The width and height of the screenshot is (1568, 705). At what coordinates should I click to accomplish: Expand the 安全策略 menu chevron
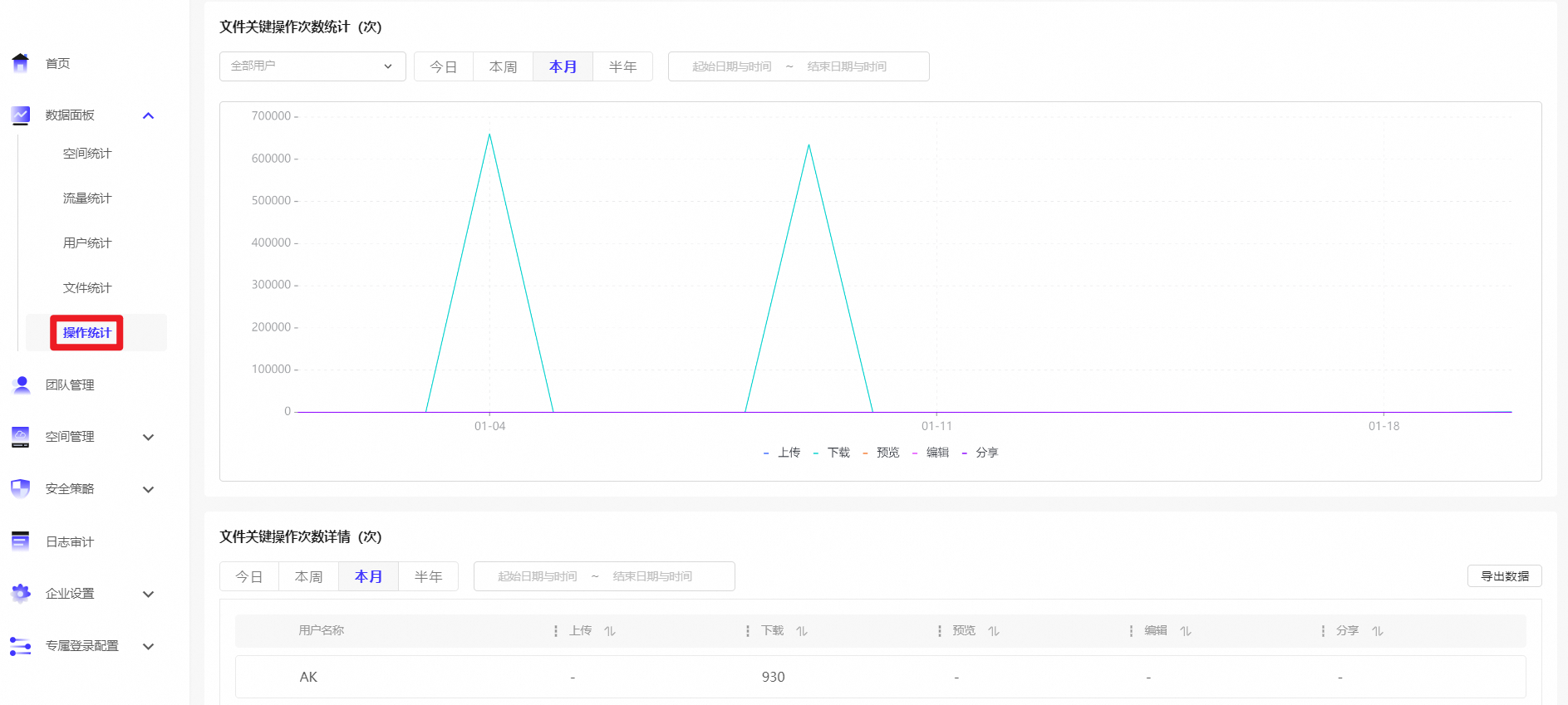149,490
